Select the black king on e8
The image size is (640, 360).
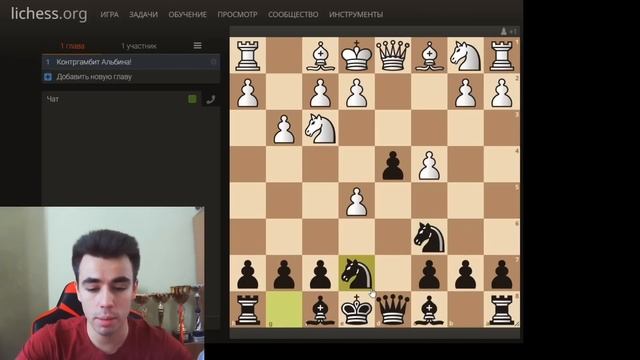pyautogui.click(x=356, y=309)
